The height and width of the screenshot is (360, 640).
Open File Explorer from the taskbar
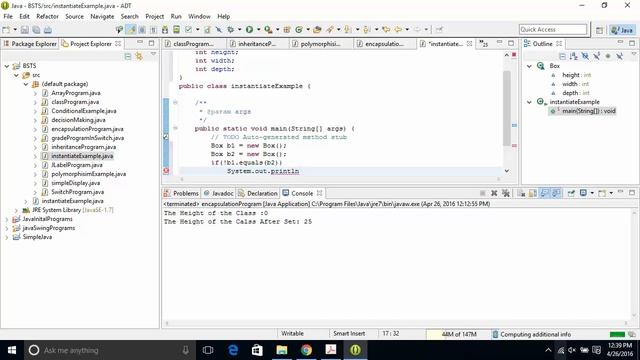282,350
